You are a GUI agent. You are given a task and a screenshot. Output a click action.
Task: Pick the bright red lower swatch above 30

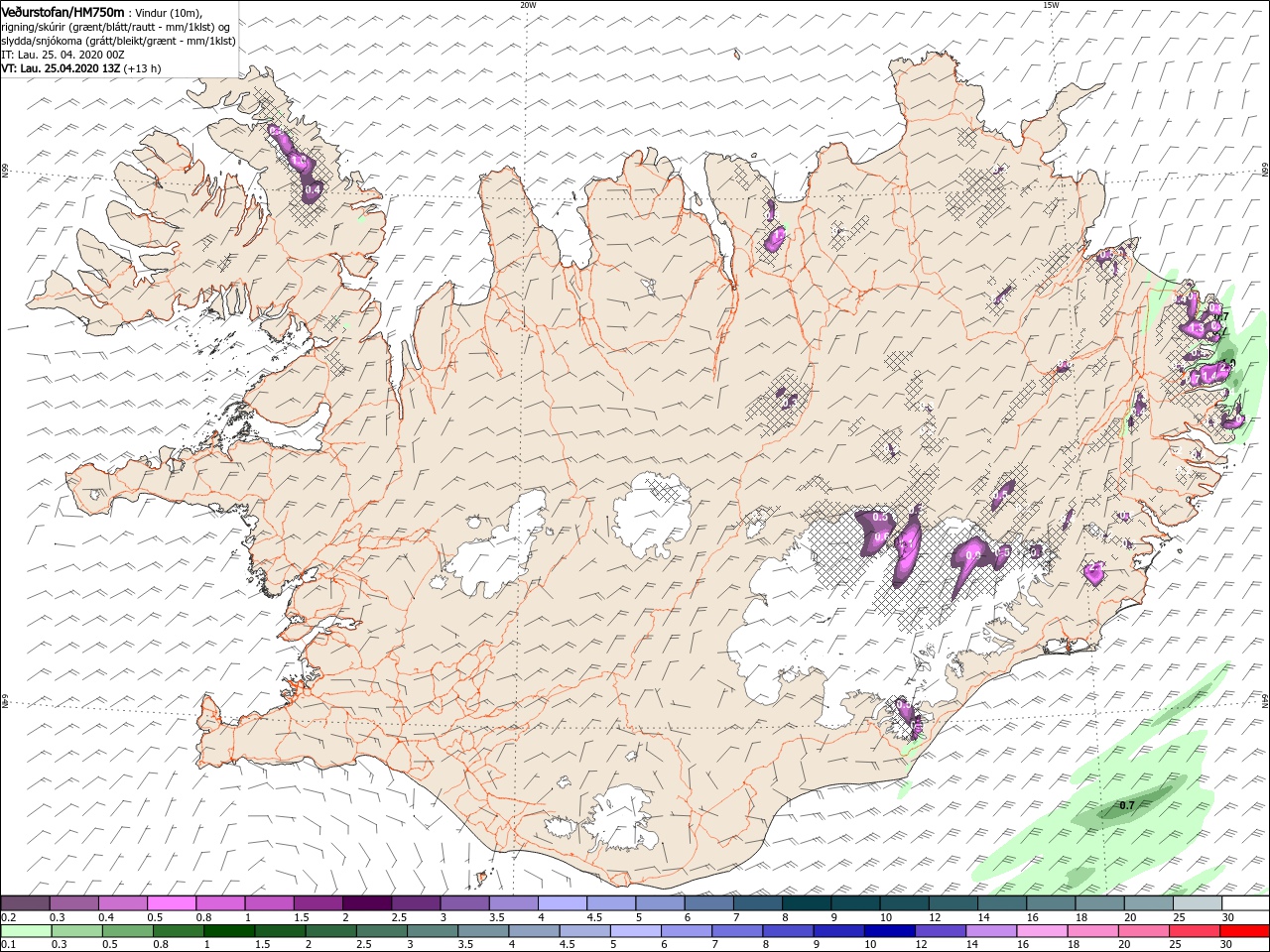click(x=1246, y=931)
